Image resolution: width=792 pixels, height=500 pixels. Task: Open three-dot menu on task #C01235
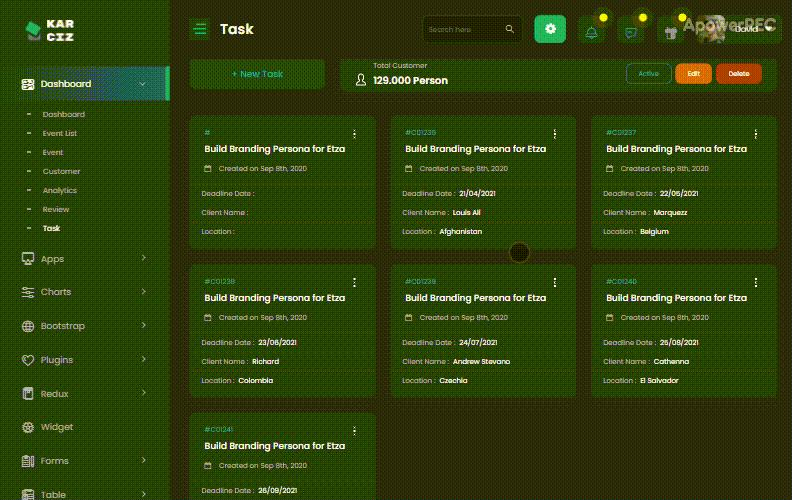(555, 134)
